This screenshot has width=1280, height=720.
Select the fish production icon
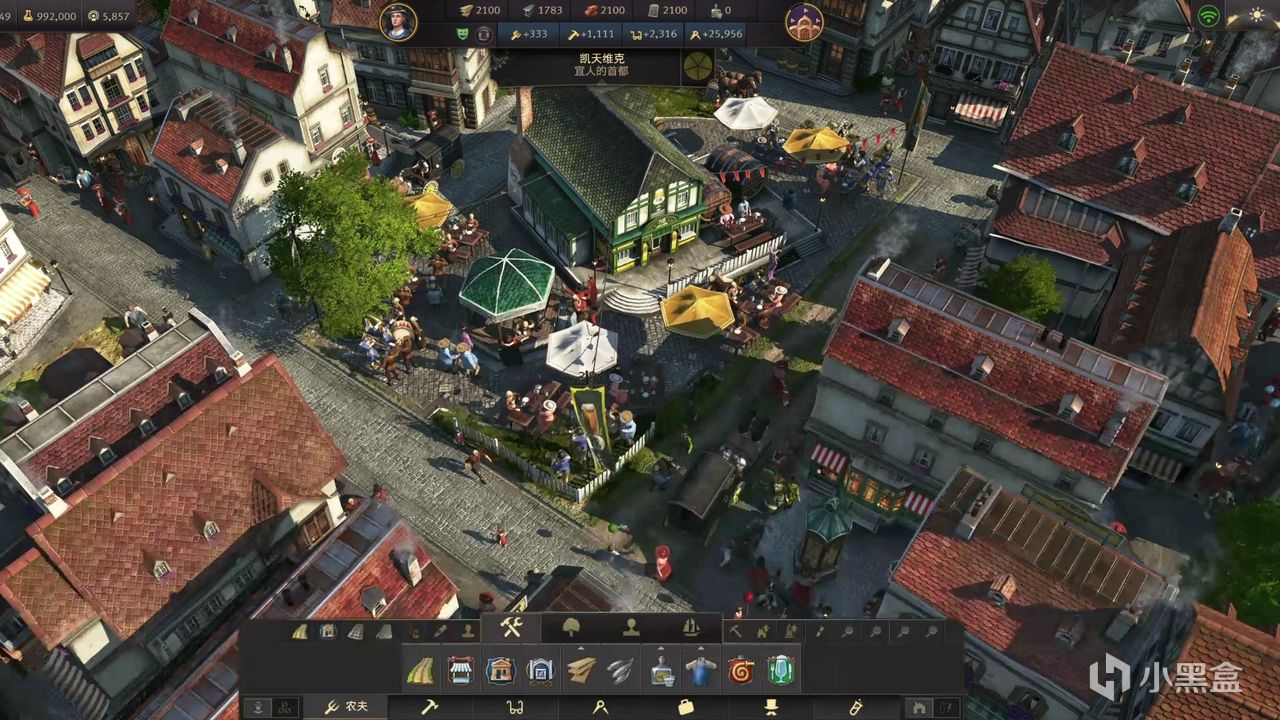(621, 670)
